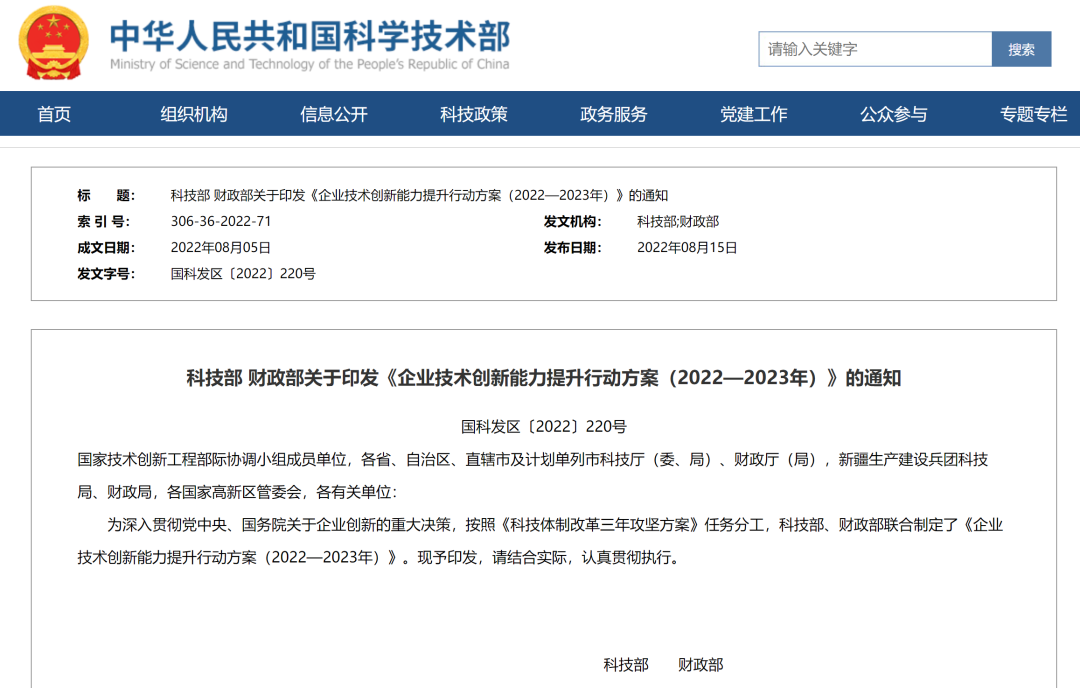Click the title value in the metadata box
1080x688 pixels.
(x=419, y=195)
